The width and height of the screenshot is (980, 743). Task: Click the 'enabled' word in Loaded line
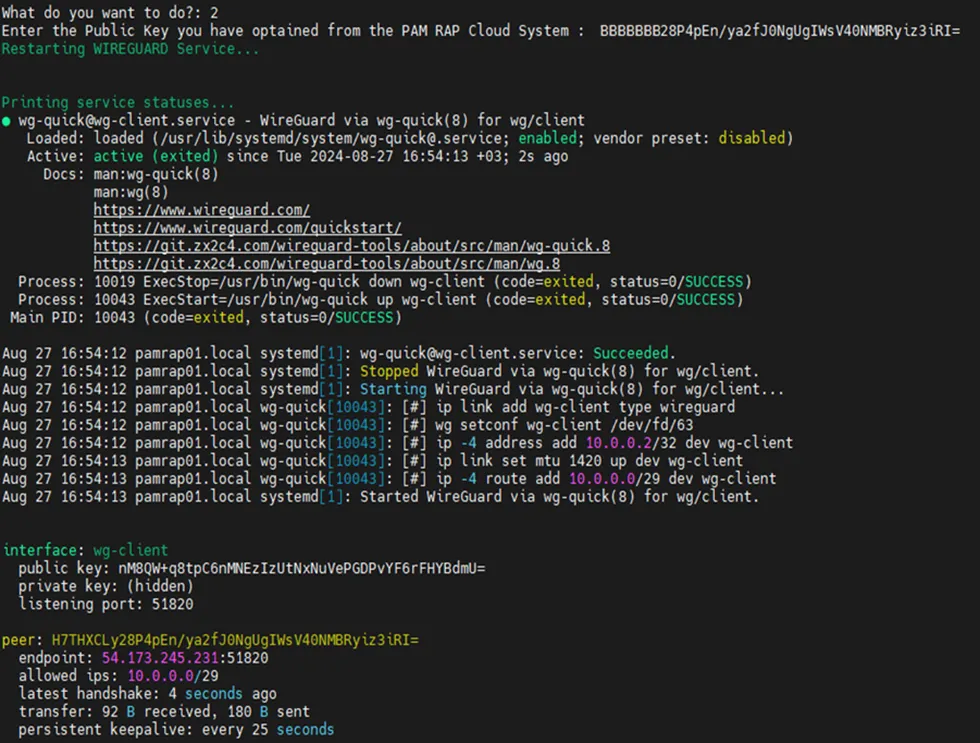[548, 138]
